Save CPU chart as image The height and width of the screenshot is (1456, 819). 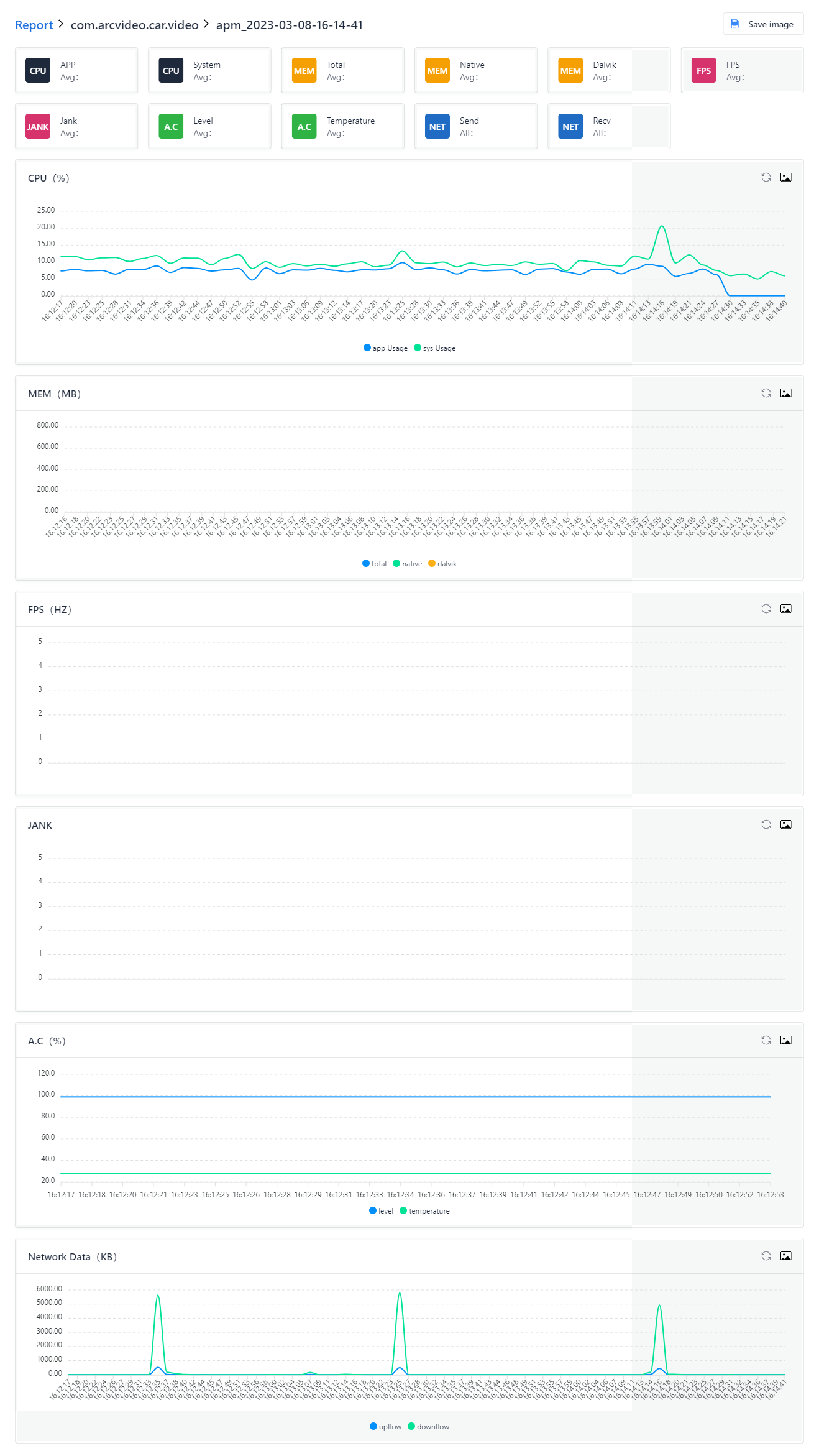point(786,177)
